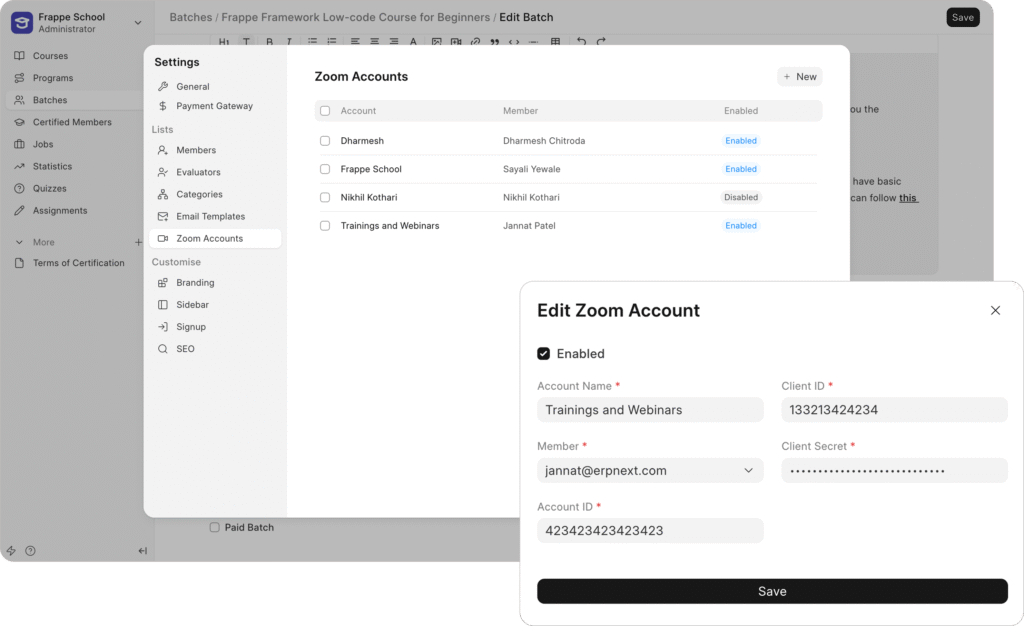
Task: Collapse the main sidebar with the arrow icon
Action: [142, 551]
